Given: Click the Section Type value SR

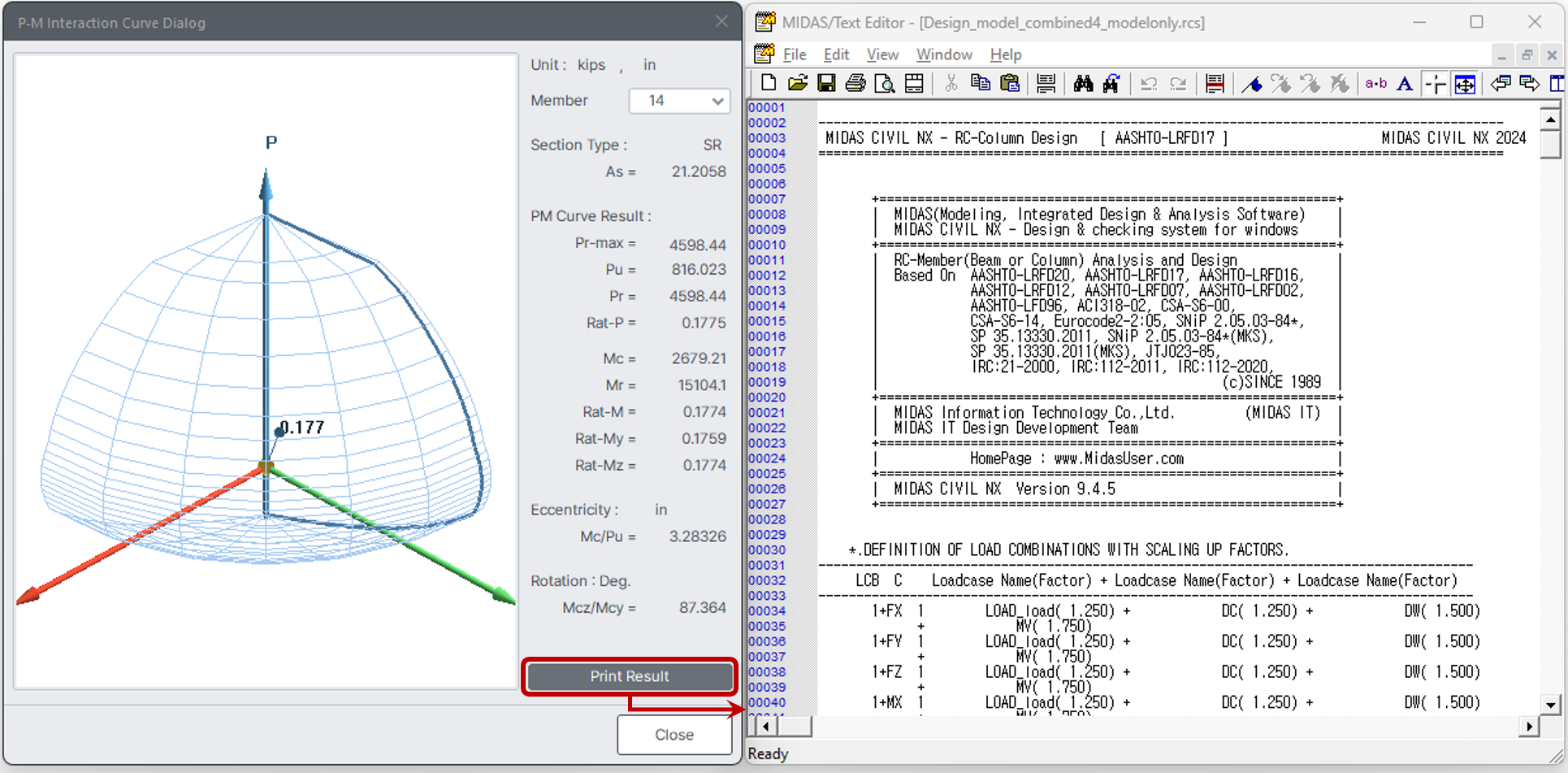Looking at the screenshot, I should [x=713, y=145].
